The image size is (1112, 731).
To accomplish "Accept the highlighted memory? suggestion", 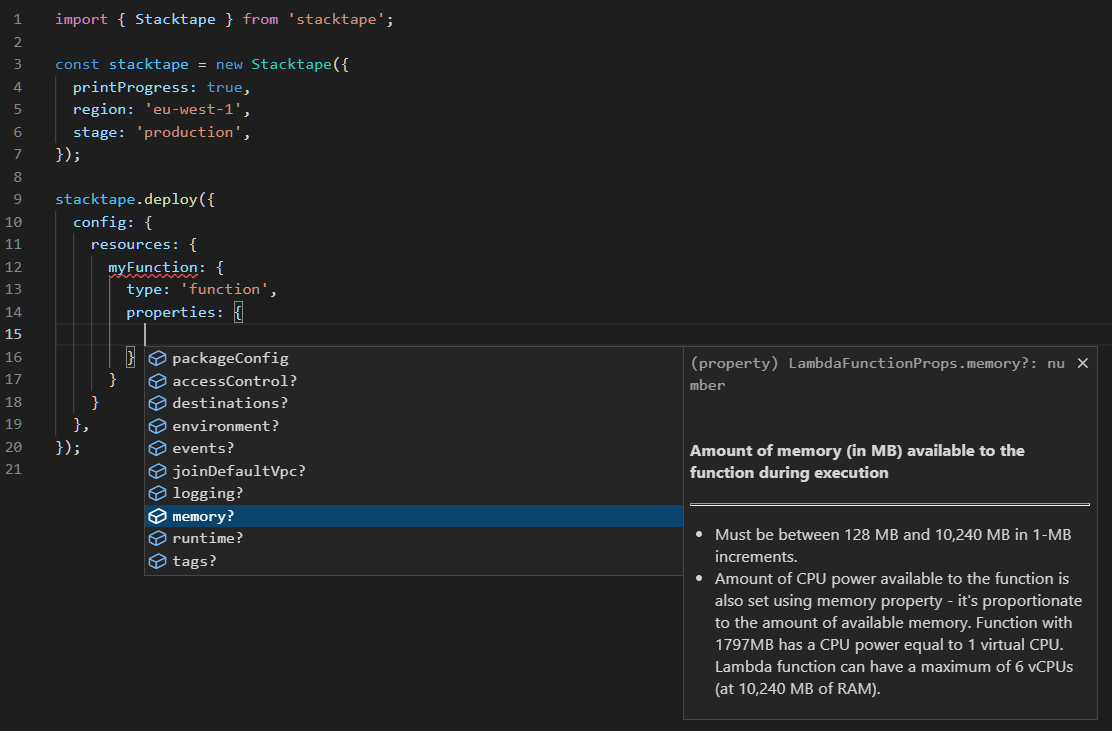I will 414,516.
